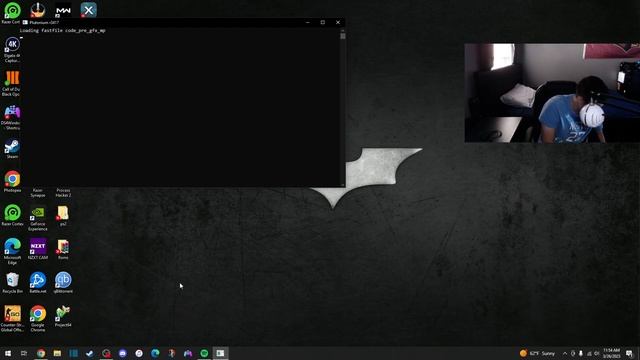Viewport: 640px width, 360px height.
Task: Open the Elgato 4K Capture desktop icon
Action: tap(12, 49)
